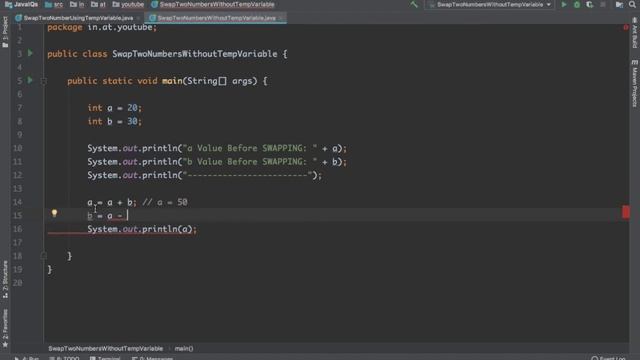
Task: Click youtube folder in navigation bar
Action: pos(128,4)
